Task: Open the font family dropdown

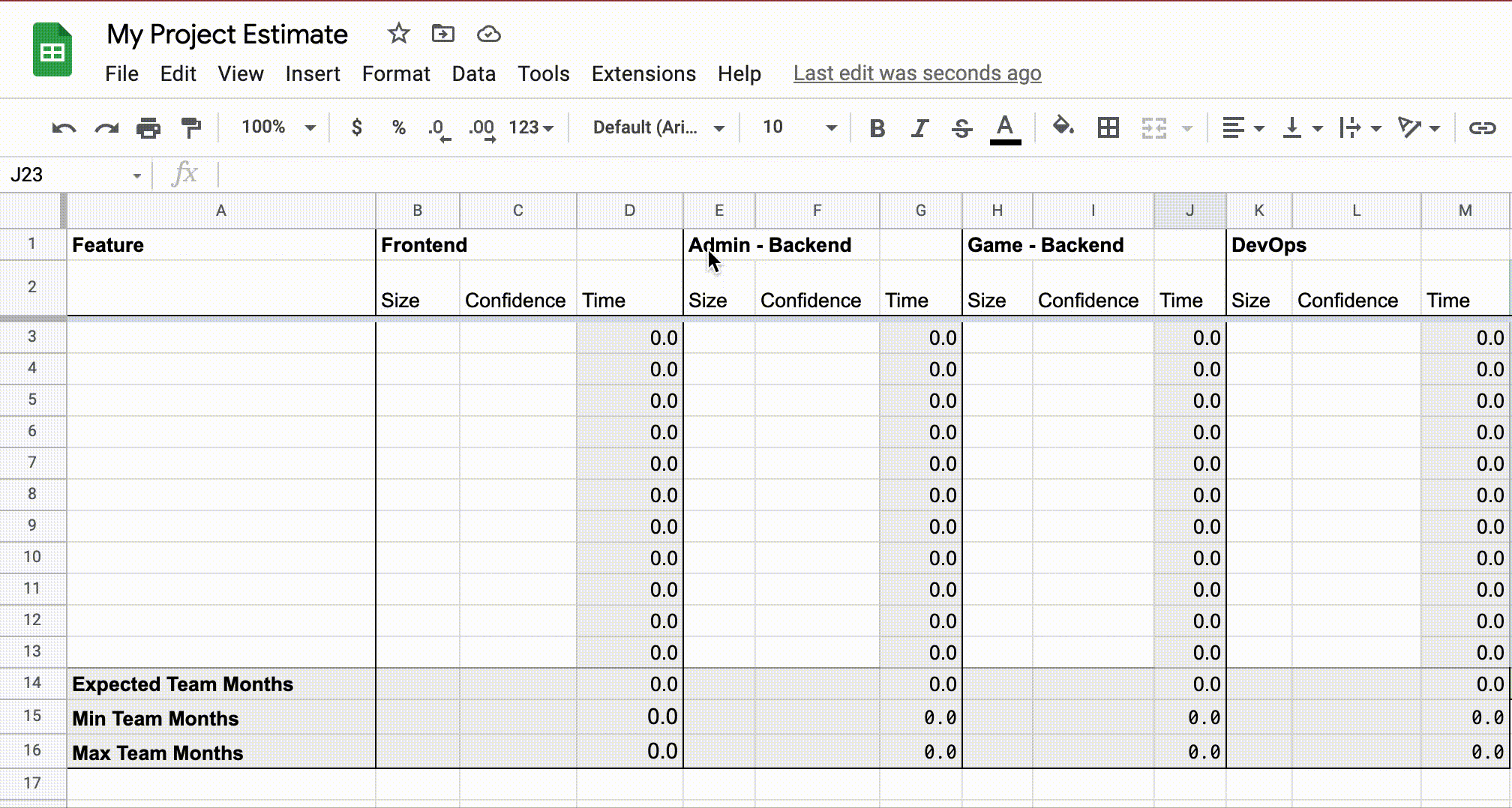Action: coord(658,127)
